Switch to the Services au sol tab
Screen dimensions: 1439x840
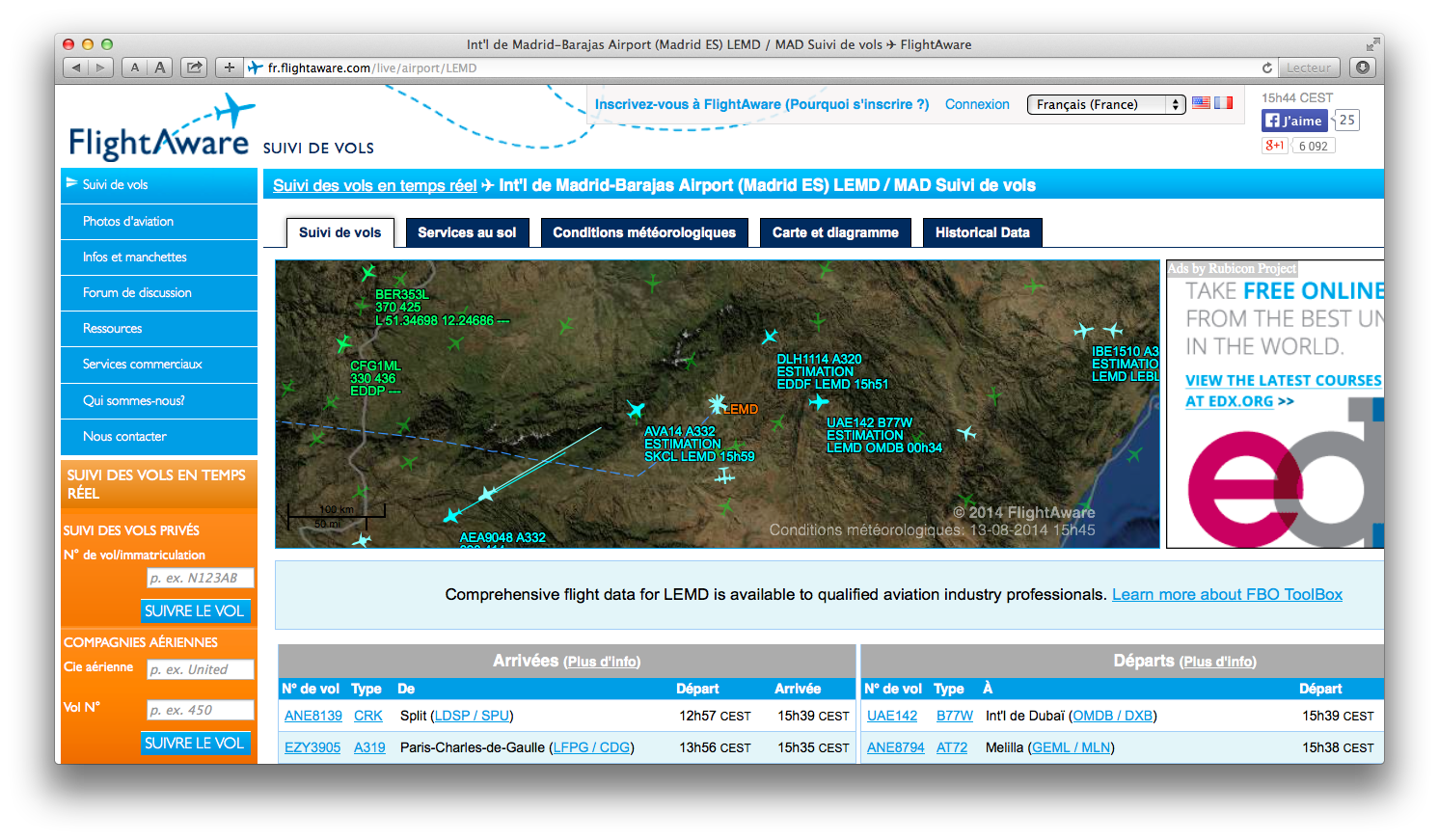pyautogui.click(x=467, y=232)
